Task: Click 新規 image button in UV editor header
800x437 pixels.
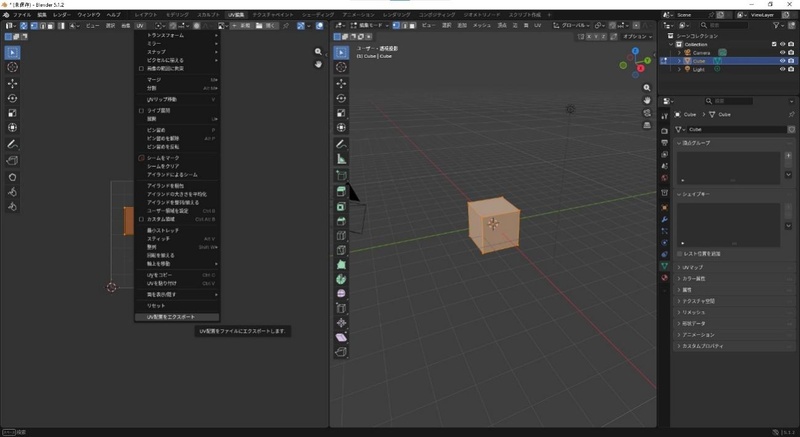Action: (x=241, y=25)
